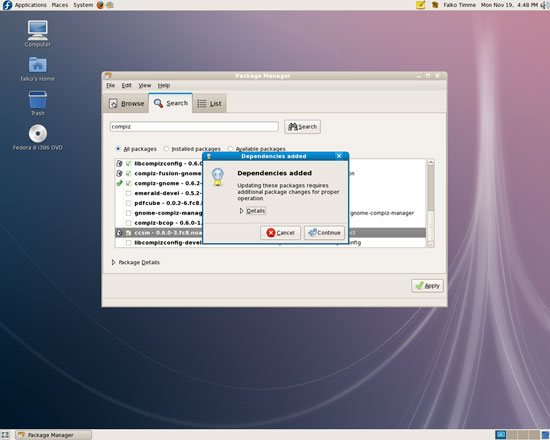Click the show desktop icon in bottom panel

tap(5, 435)
